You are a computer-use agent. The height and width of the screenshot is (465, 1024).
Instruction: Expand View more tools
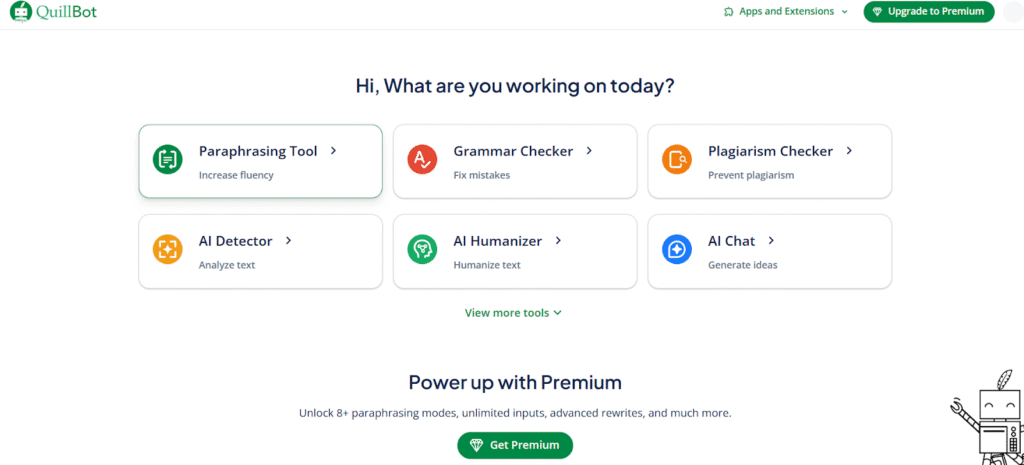point(513,313)
